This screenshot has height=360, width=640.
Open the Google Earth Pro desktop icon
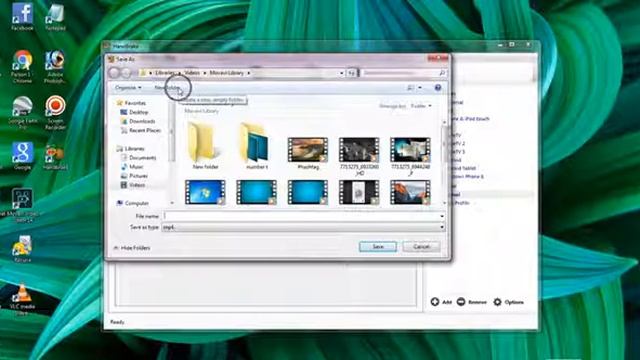[x=22, y=113]
